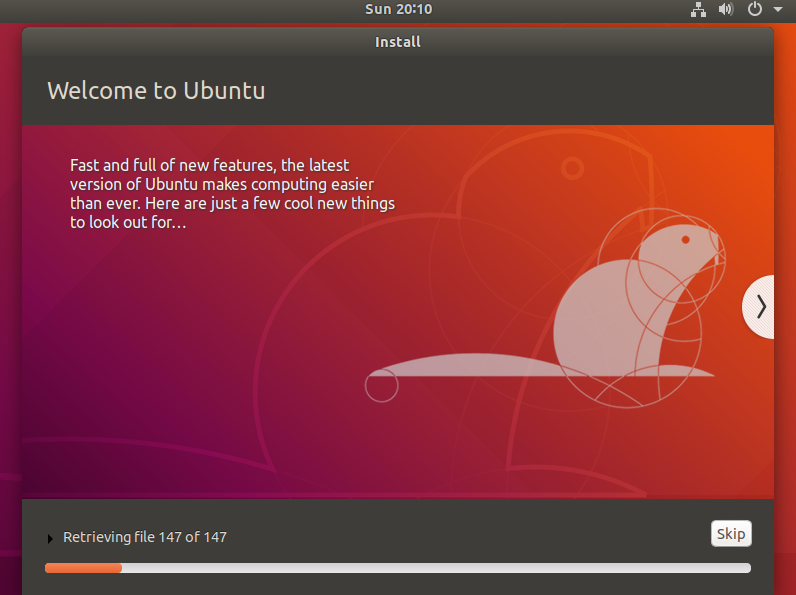Click the beaver illustration in slideshow
The width and height of the screenshot is (796, 595).
546,308
